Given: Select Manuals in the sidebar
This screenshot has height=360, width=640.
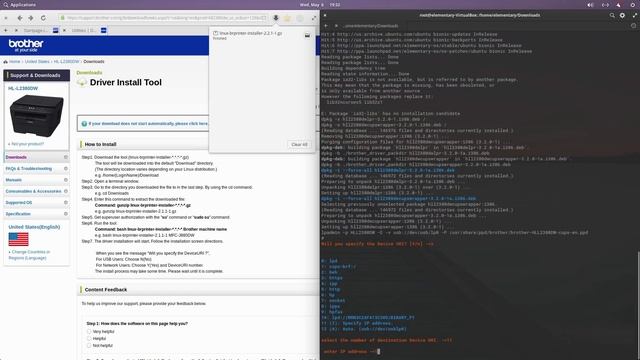Looking at the screenshot, I should coord(13,180).
